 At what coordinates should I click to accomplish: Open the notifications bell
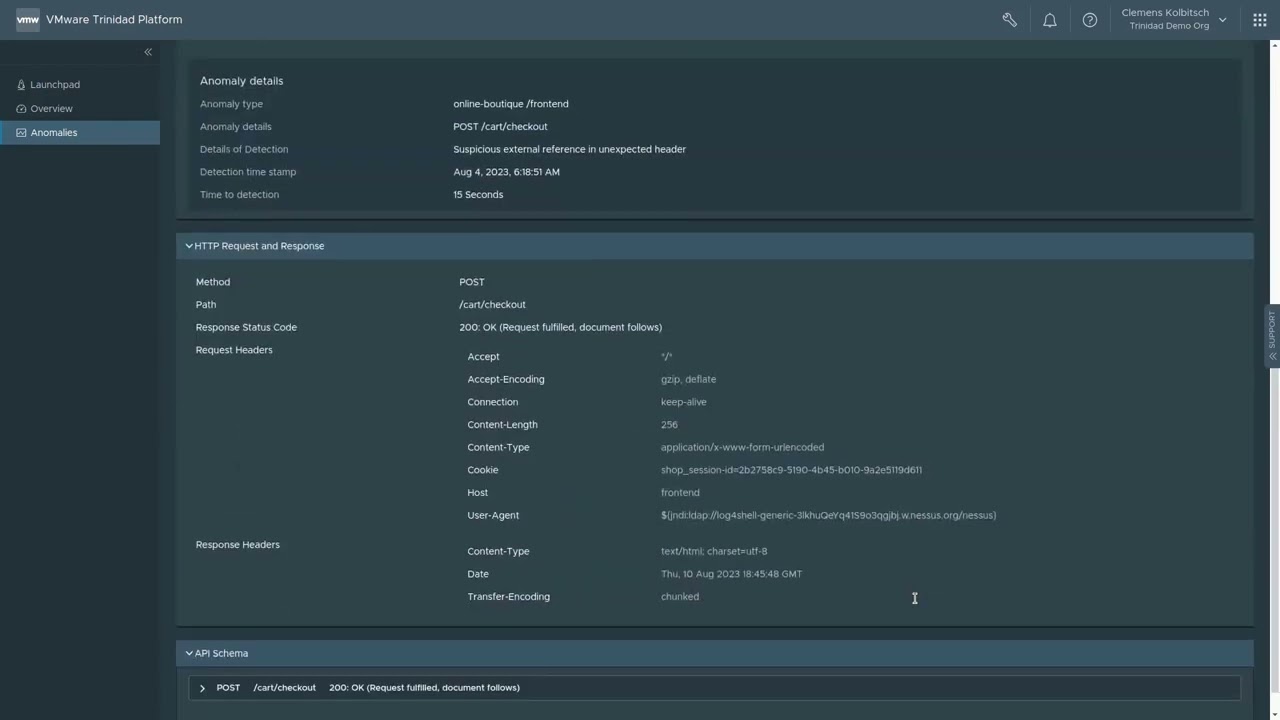coord(1050,20)
